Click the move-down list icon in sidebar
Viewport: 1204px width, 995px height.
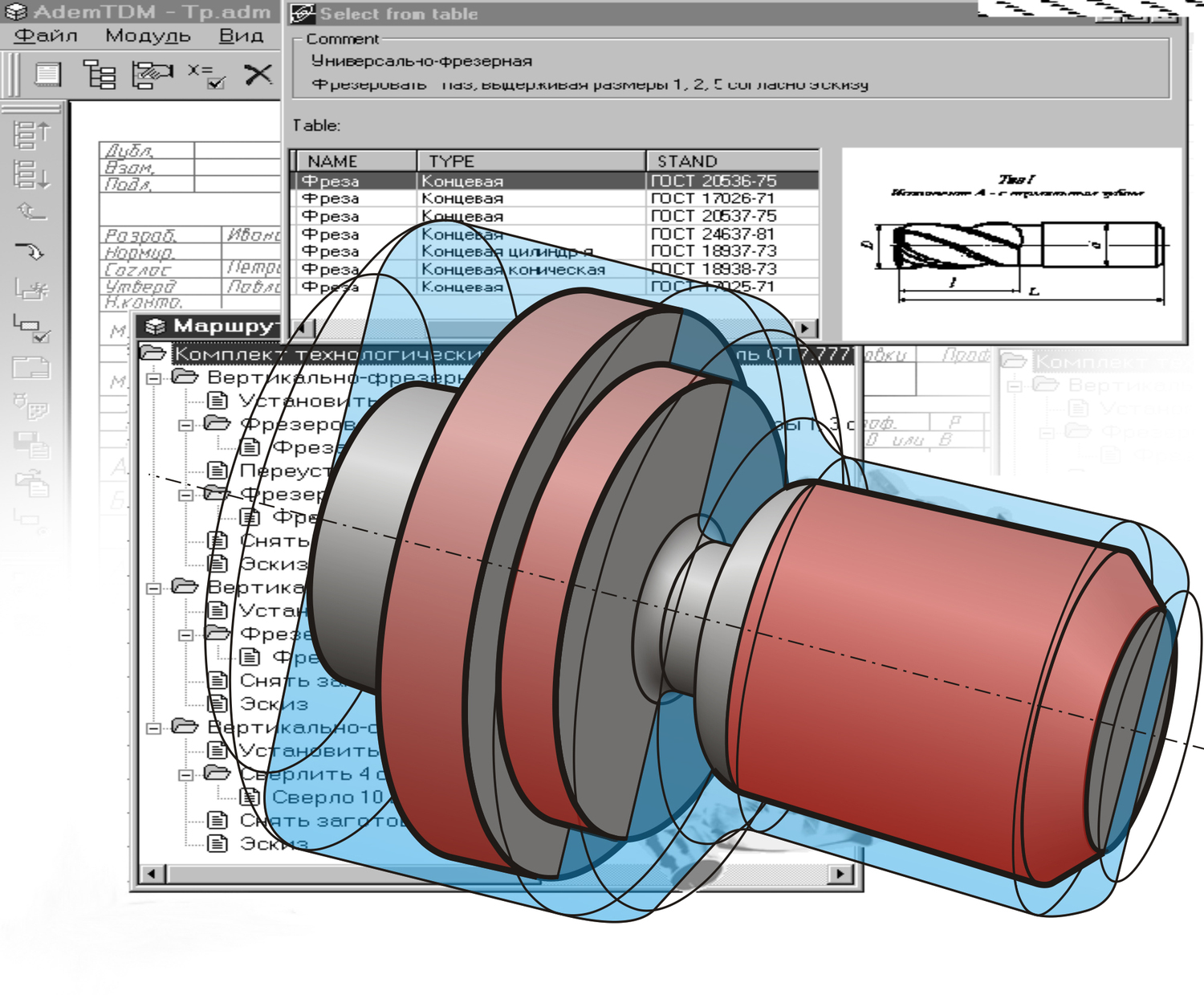tap(32, 174)
